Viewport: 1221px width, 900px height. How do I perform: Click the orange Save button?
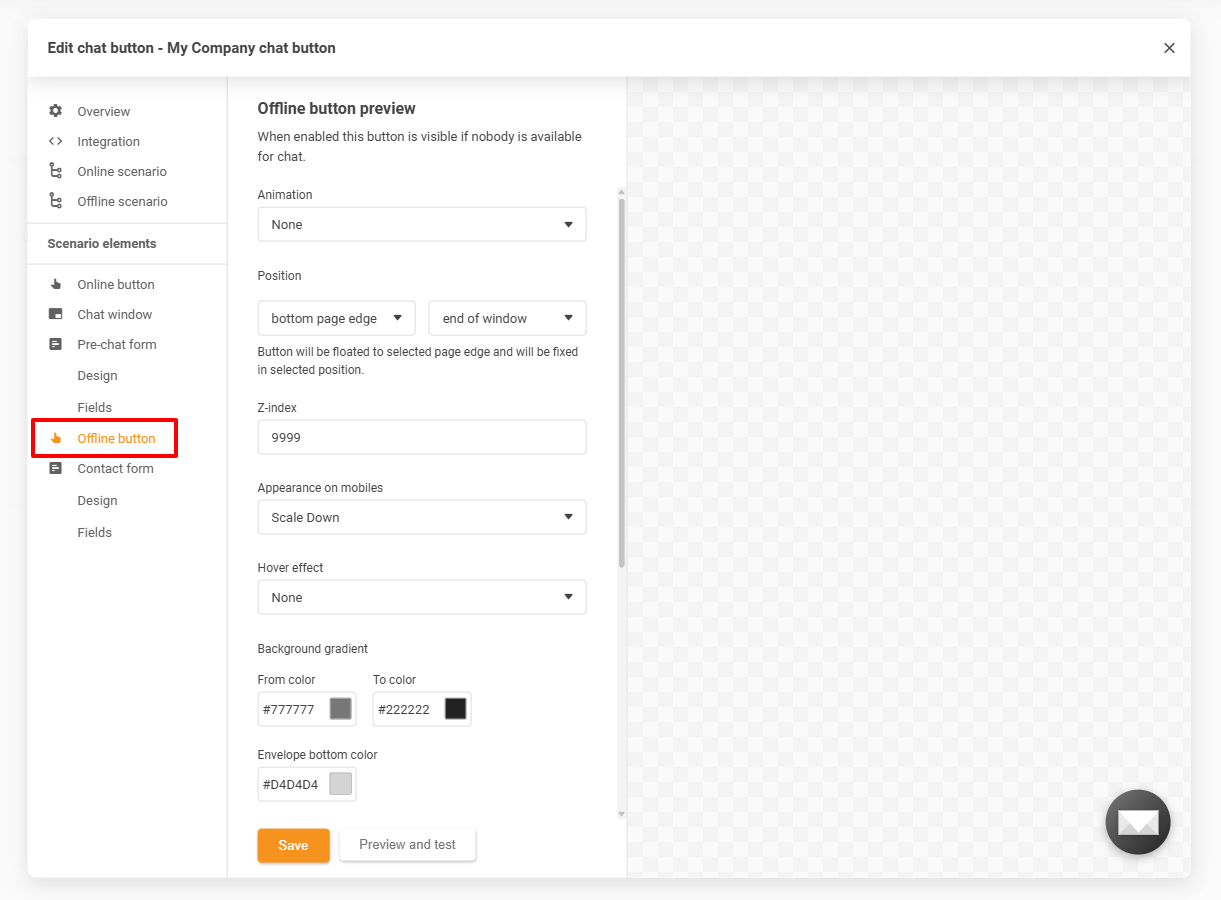(293, 845)
